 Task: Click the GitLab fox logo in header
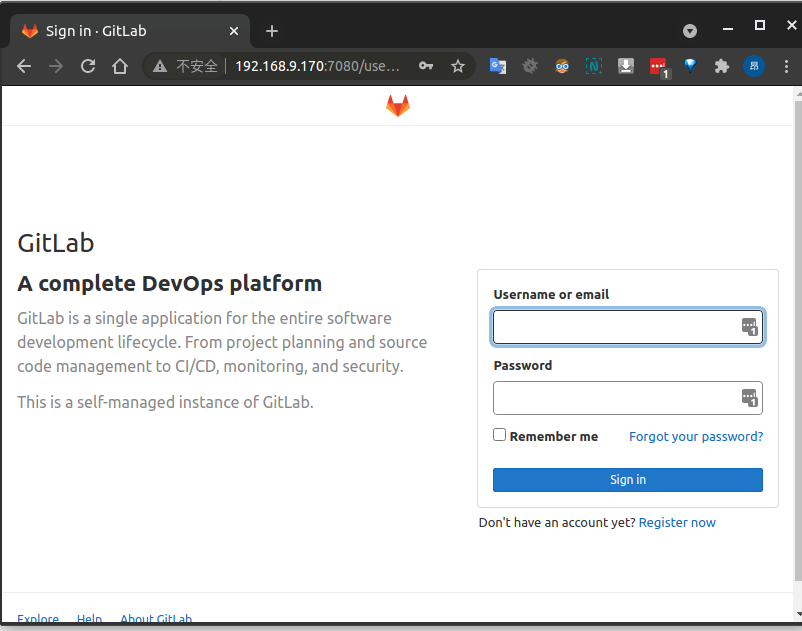click(x=398, y=106)
